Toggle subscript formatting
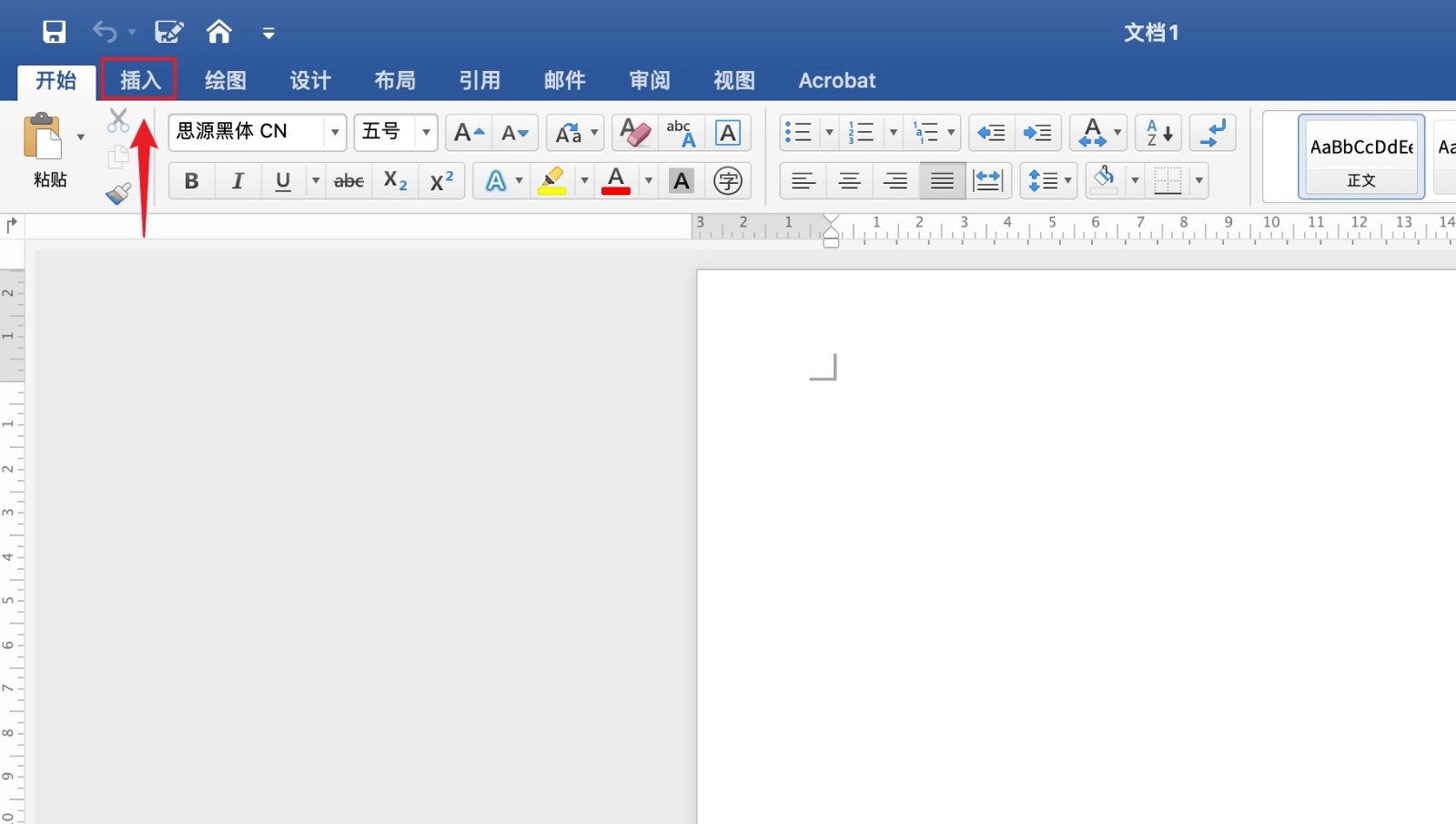1456x824 pixels. [x=395, y=181]
